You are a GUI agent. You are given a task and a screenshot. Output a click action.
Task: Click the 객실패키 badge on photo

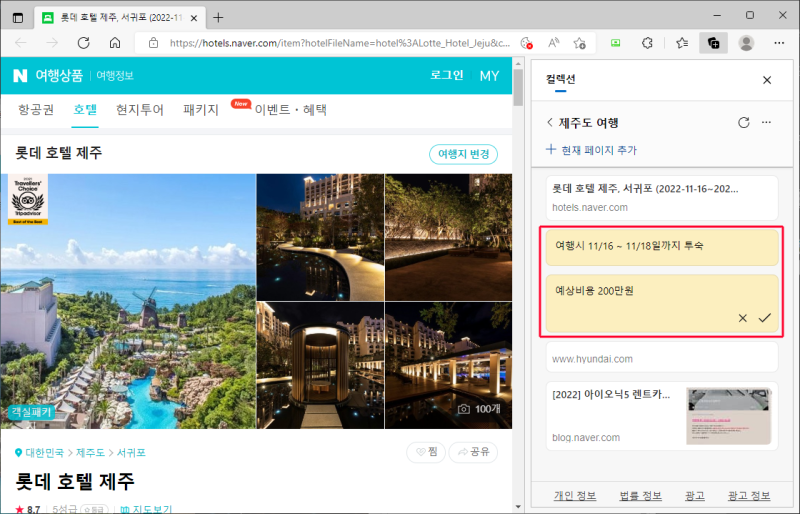pyautogui.click(x=32, y=412)
